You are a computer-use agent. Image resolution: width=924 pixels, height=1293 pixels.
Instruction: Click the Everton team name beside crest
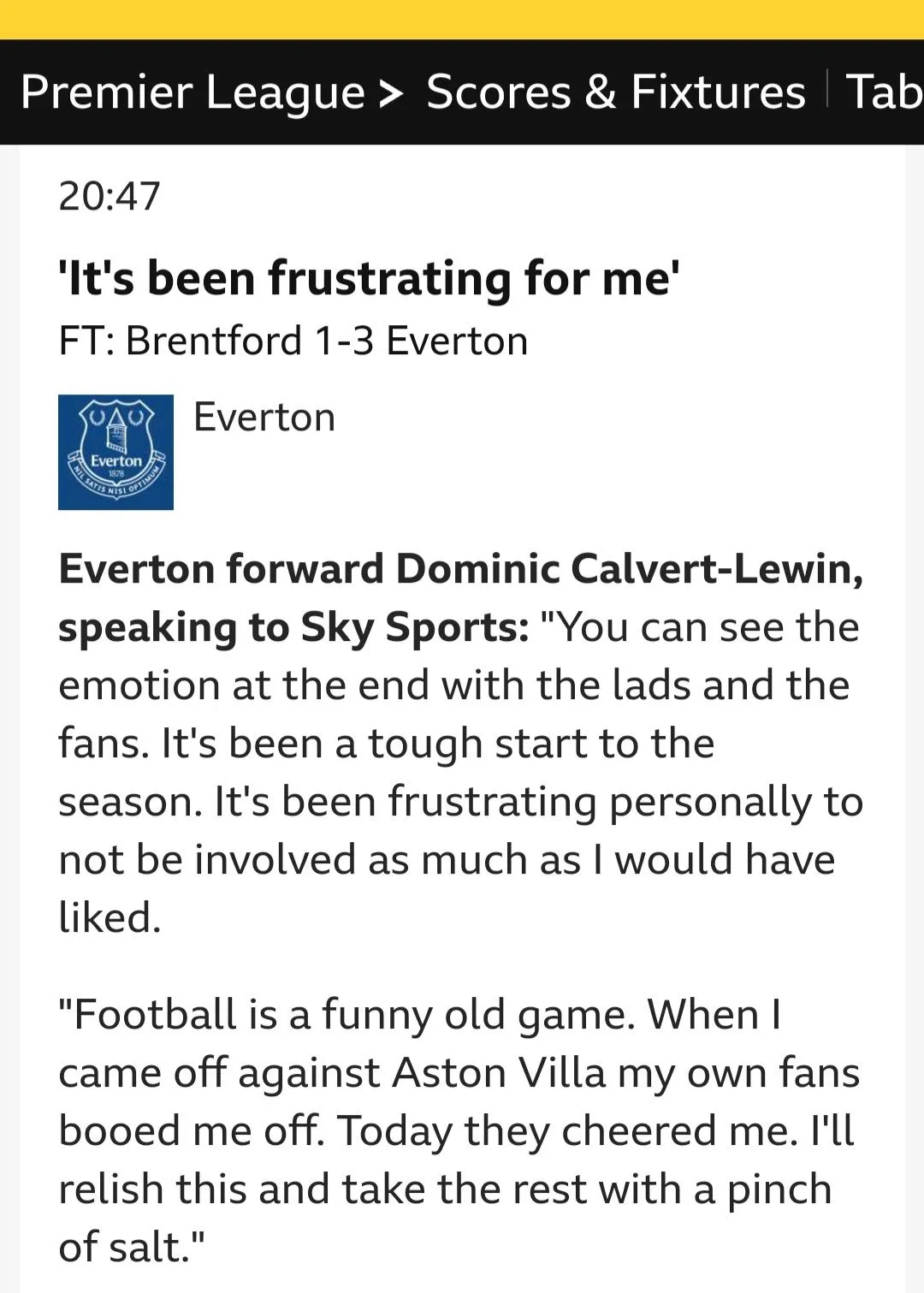point(264,418)
